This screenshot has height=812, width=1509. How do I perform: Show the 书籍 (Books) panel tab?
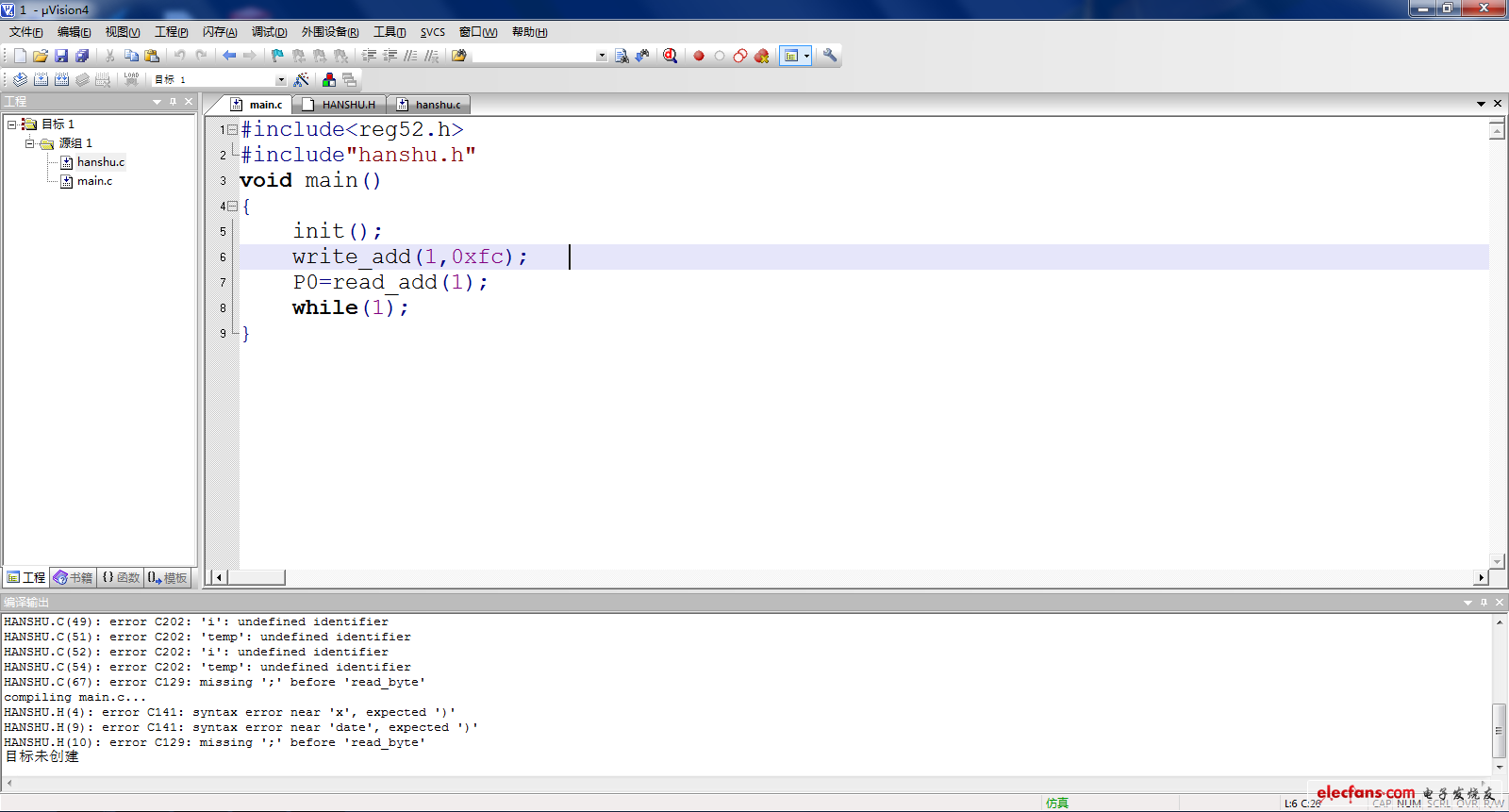tap(74, 578)
